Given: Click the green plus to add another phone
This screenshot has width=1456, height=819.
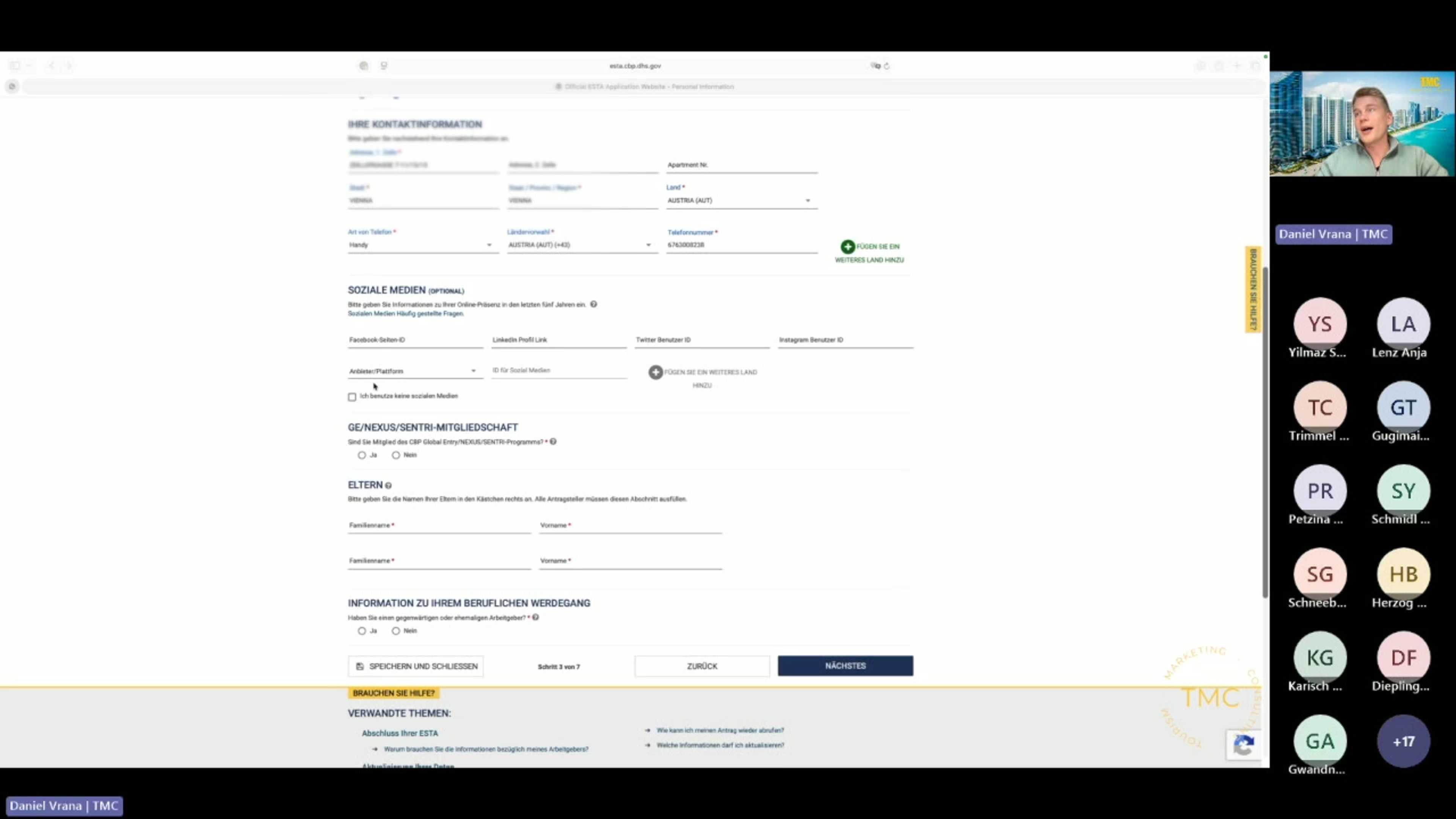Looking at the screenshot, I should 847,246.
